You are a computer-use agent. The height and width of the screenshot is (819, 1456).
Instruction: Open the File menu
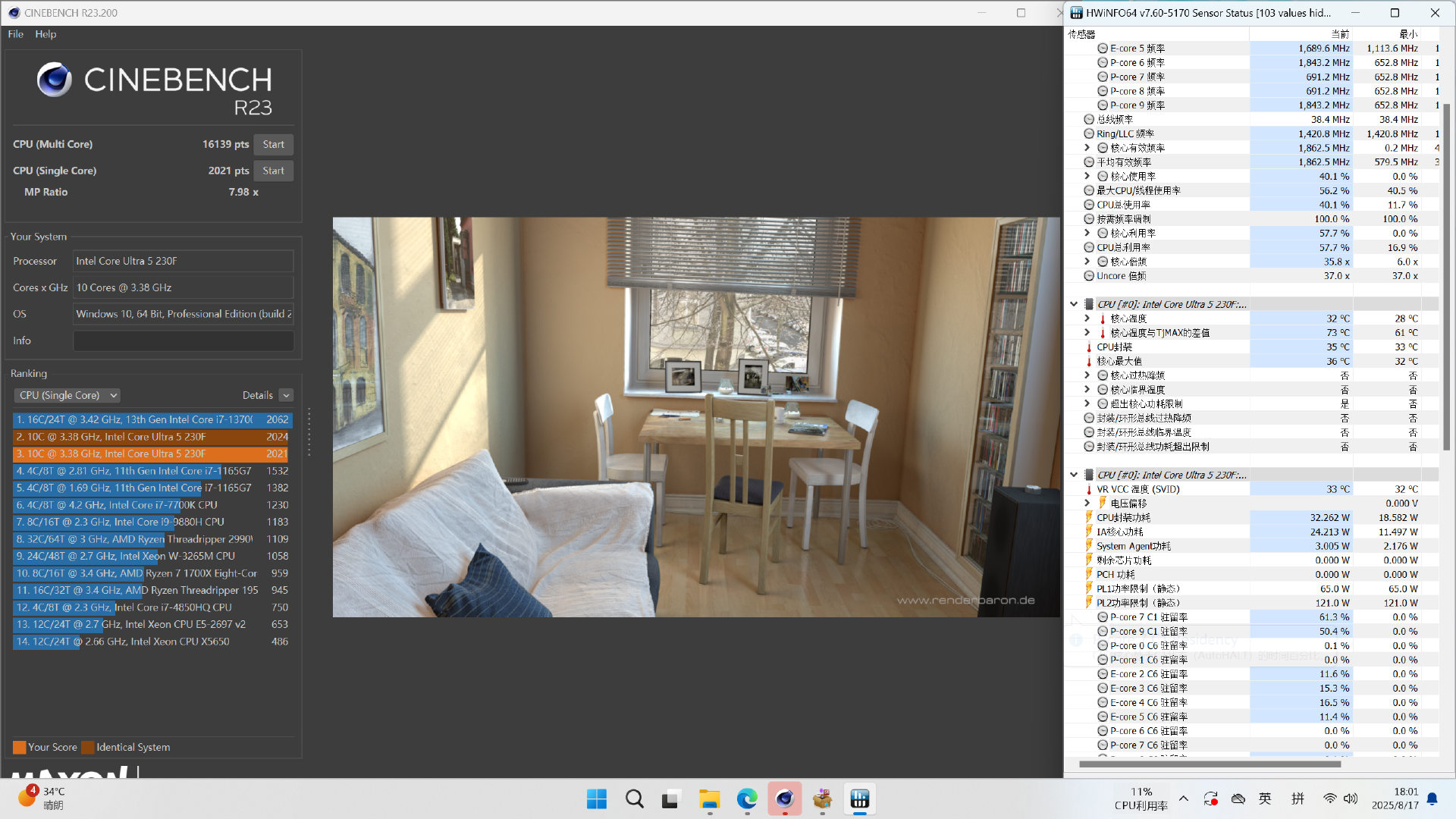click(15, 34)
